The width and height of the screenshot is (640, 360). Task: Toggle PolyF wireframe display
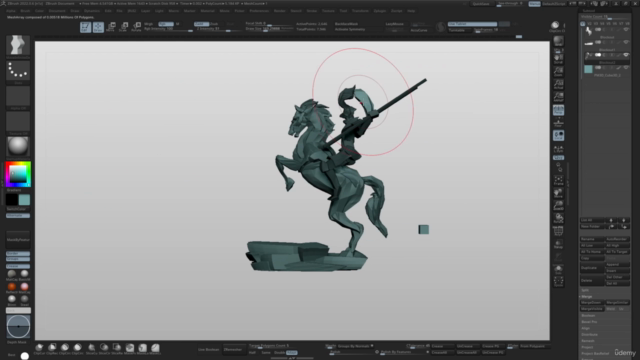coord(558,231)
